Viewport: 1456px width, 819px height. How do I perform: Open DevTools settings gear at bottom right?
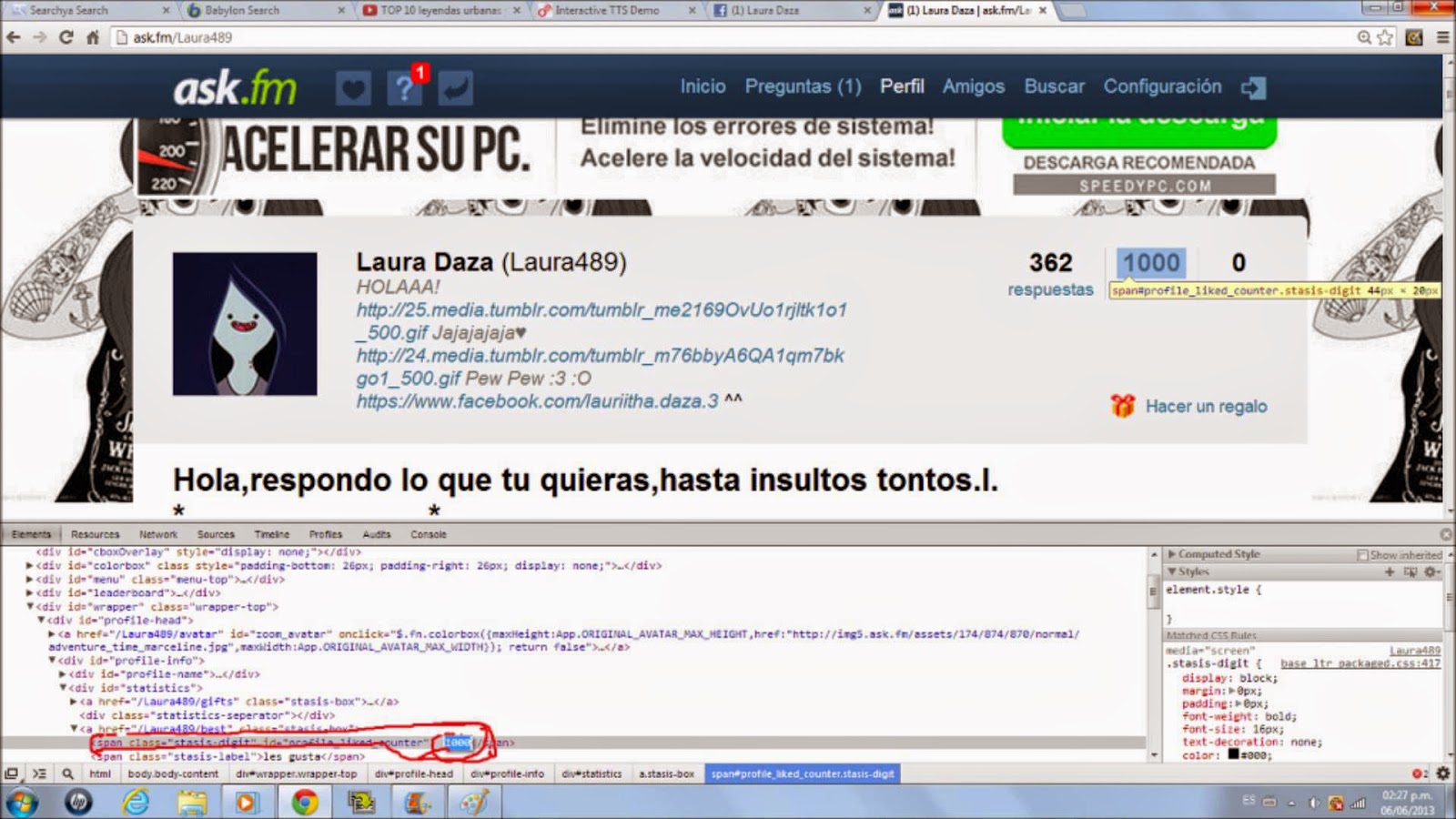point(1443,773)
